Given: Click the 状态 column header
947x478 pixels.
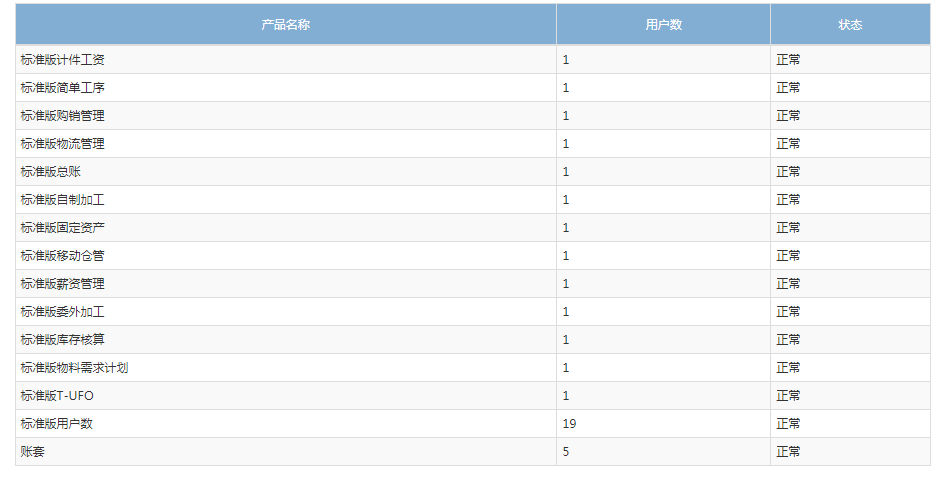Looking at the screenshot, I should point(850,24).
